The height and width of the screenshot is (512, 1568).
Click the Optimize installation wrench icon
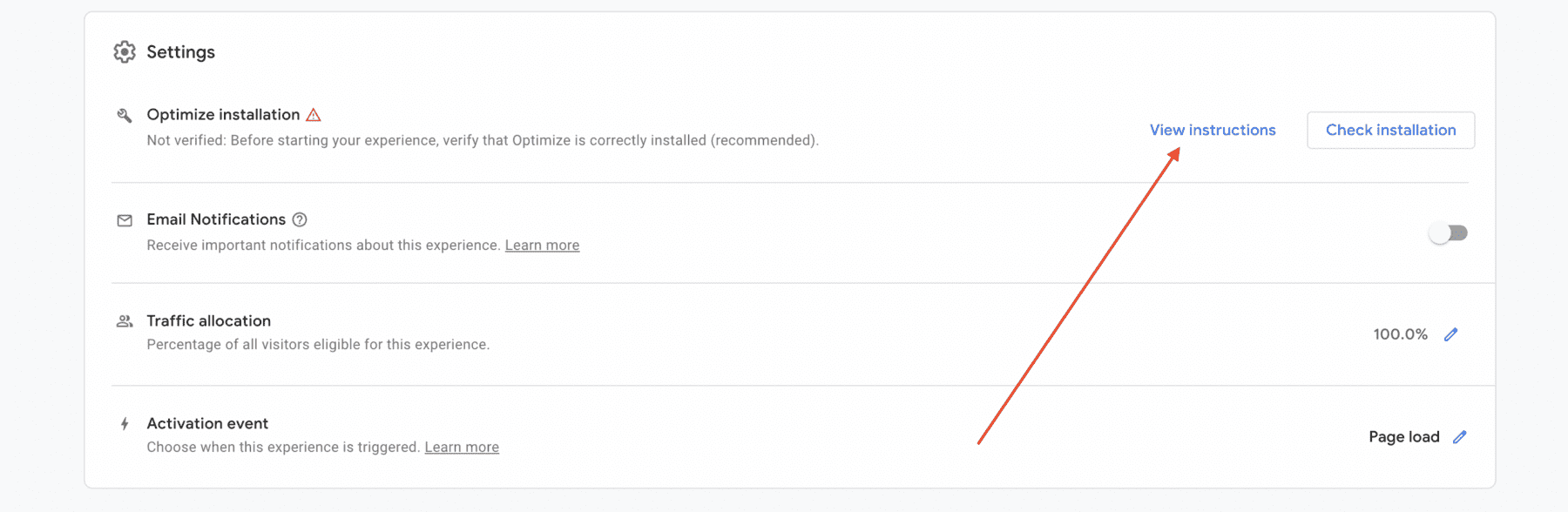point(125,115)
